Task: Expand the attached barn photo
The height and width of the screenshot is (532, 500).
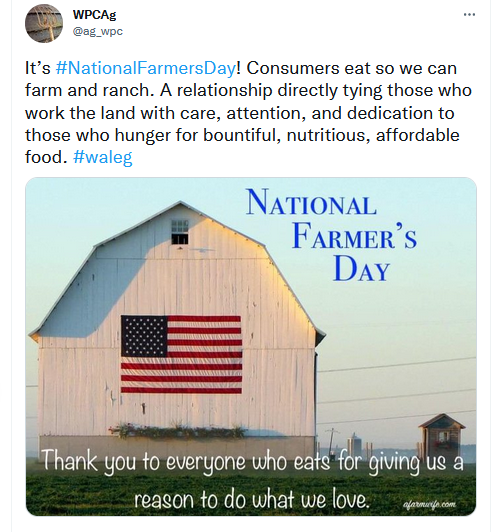Action: click(251, 346)
